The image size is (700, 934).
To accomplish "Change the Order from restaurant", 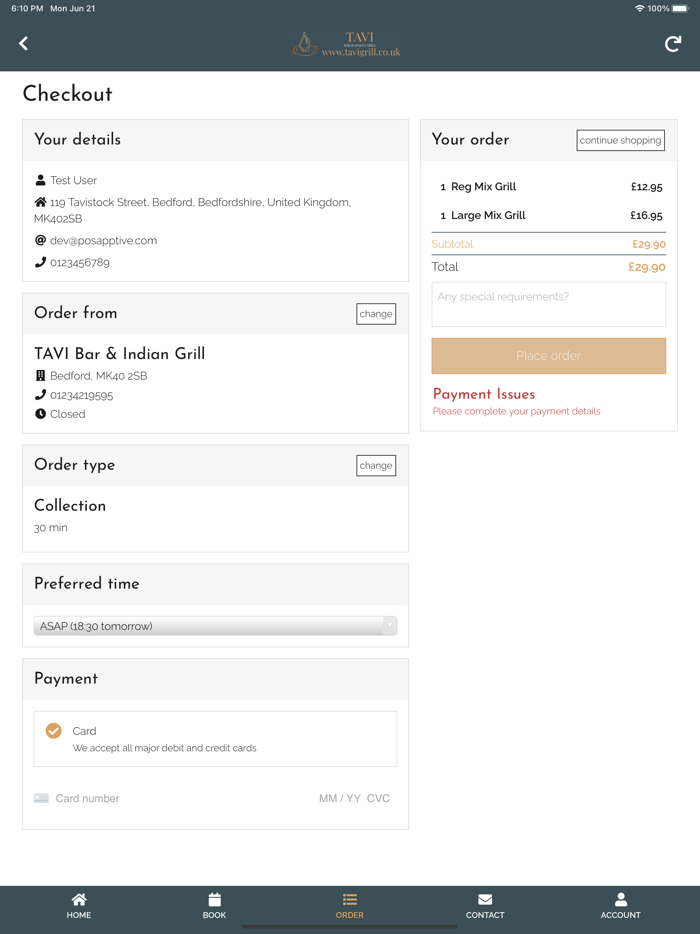I will point(376,314).
